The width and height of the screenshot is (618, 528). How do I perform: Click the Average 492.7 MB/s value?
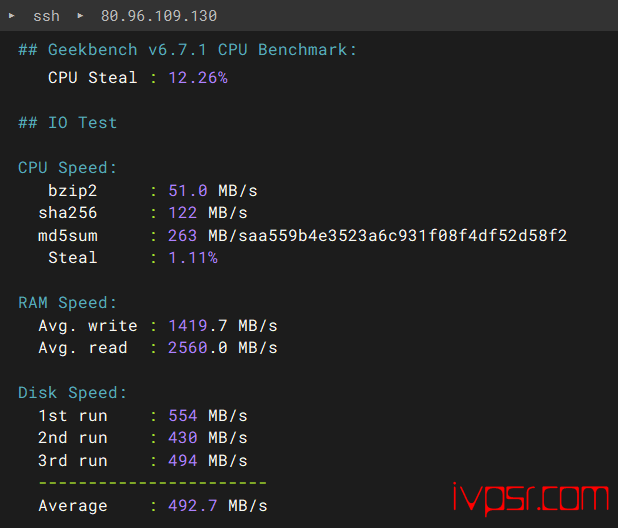pyautogui.click(x=218, y=506)
